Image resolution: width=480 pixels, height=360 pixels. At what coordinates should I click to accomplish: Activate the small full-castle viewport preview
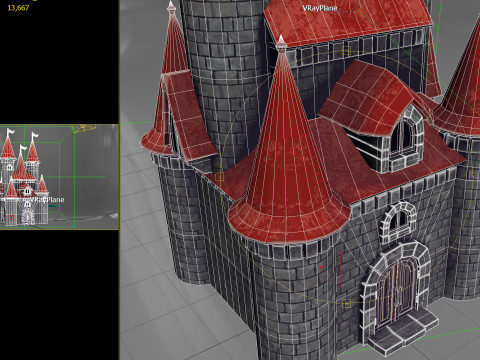pos(59,177)
